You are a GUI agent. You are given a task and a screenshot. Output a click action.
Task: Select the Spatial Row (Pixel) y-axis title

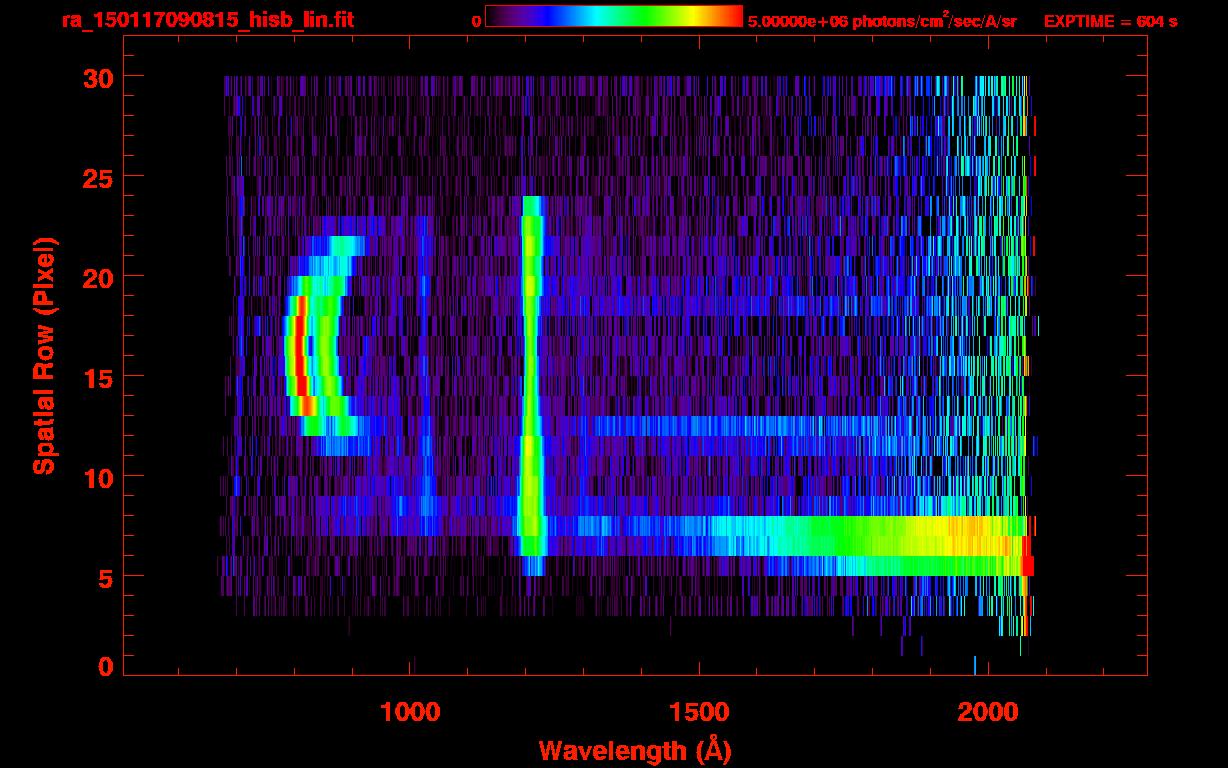pyautogui.click(x=44, y=355)
